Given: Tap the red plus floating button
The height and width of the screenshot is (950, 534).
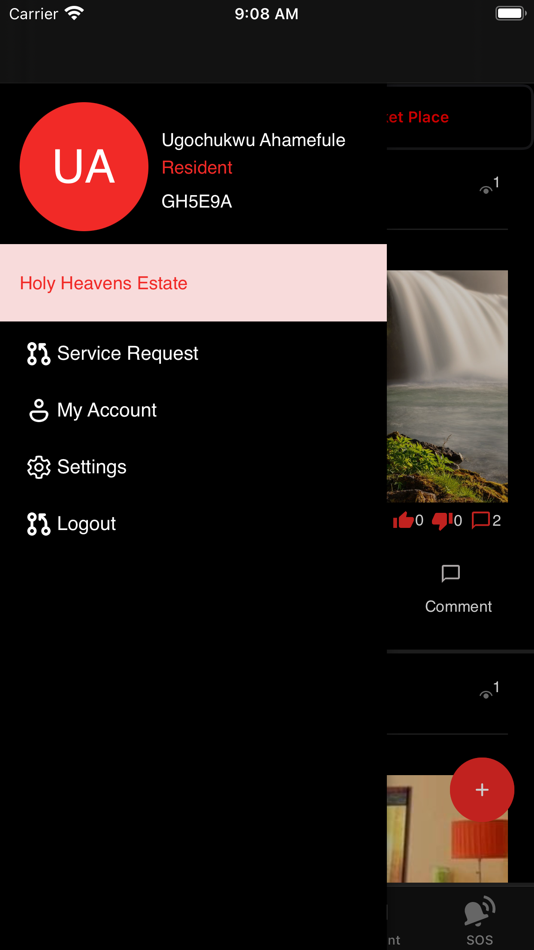Looking at the screenshot, I should pyautogui.click(x=482, y=789).
